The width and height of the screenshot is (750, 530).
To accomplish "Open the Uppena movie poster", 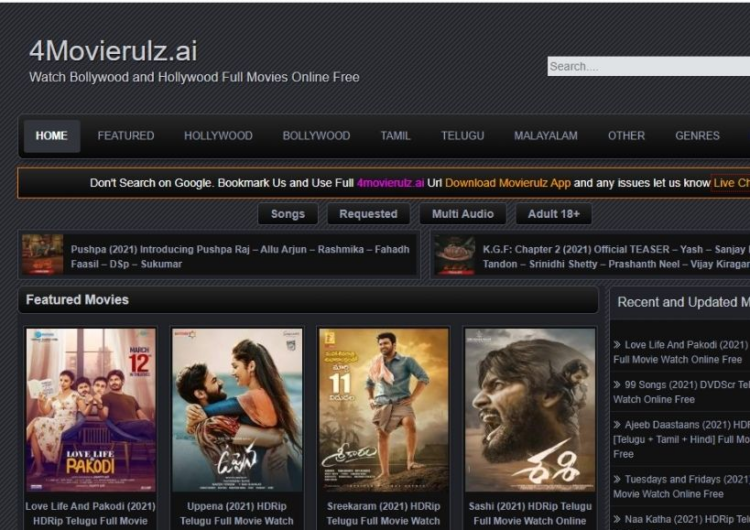I will (237, 410).
